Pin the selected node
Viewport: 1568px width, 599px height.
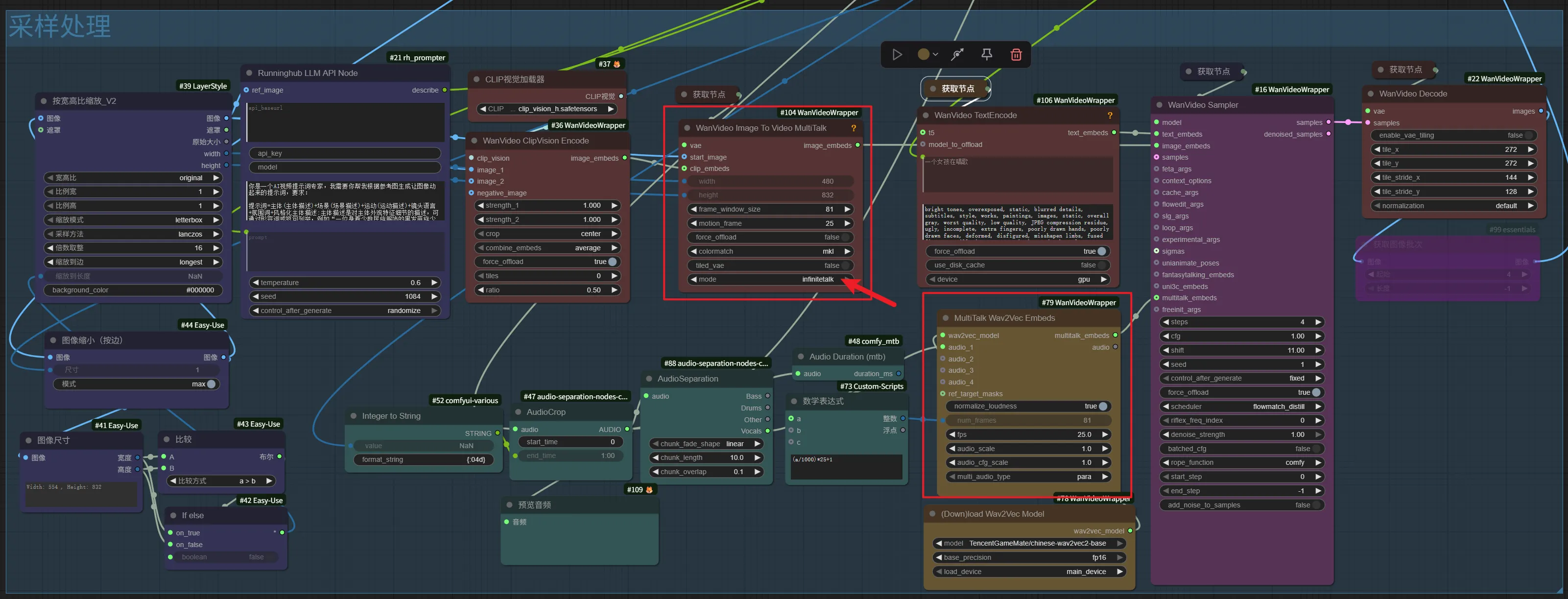pyautogui.click(x=987, y=55)
